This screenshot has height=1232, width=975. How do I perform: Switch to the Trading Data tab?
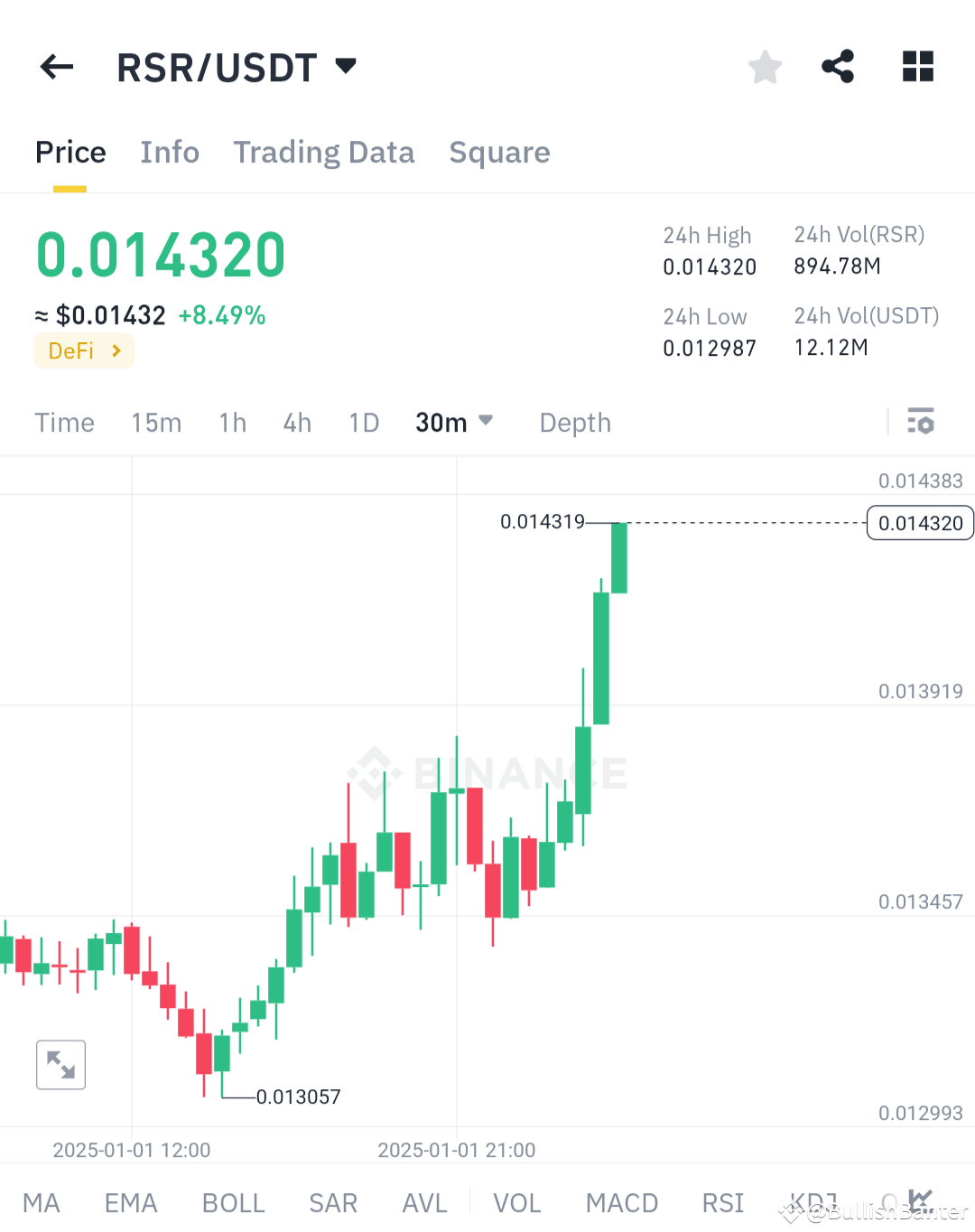click(x=323, y=152)
